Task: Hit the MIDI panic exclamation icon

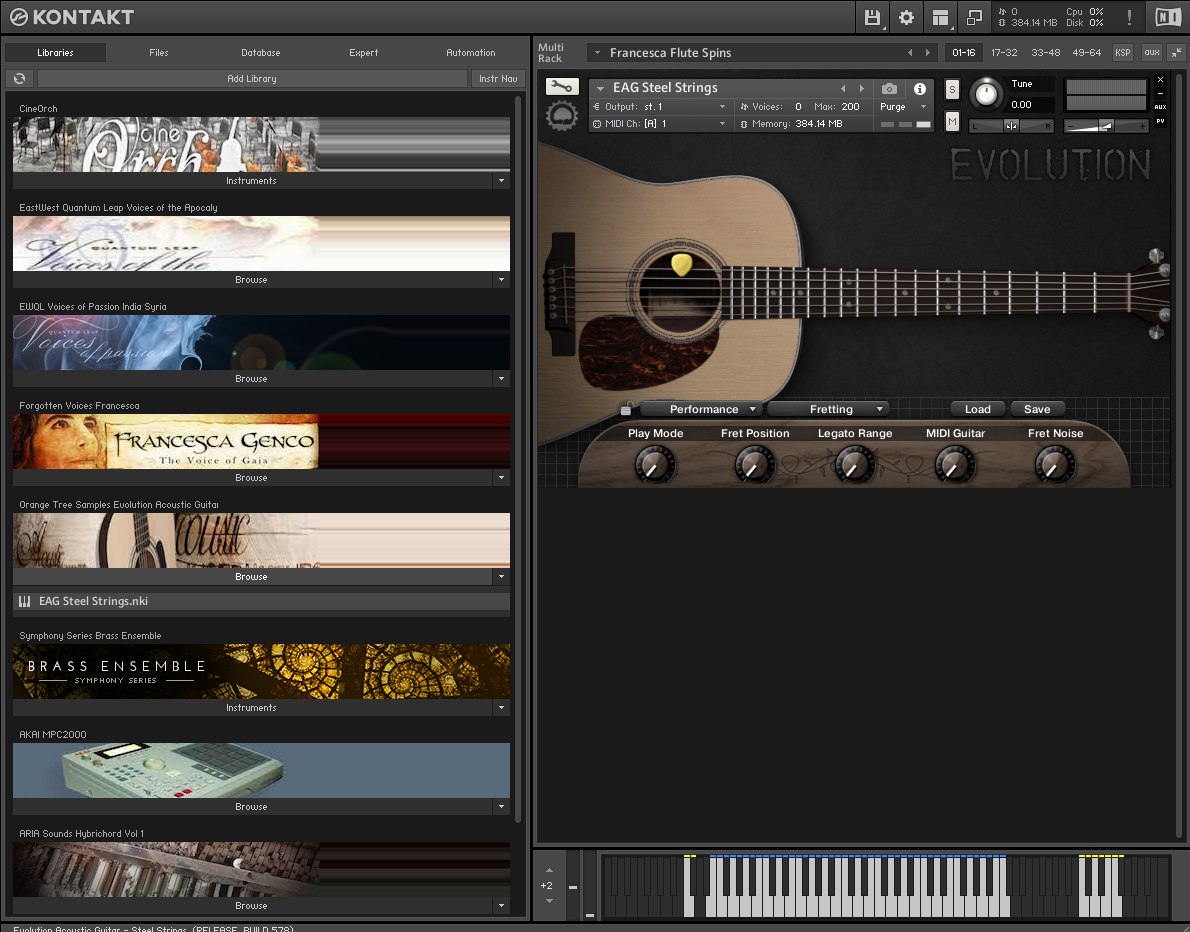Action: pyautogui.click(x=1129, y=17)
